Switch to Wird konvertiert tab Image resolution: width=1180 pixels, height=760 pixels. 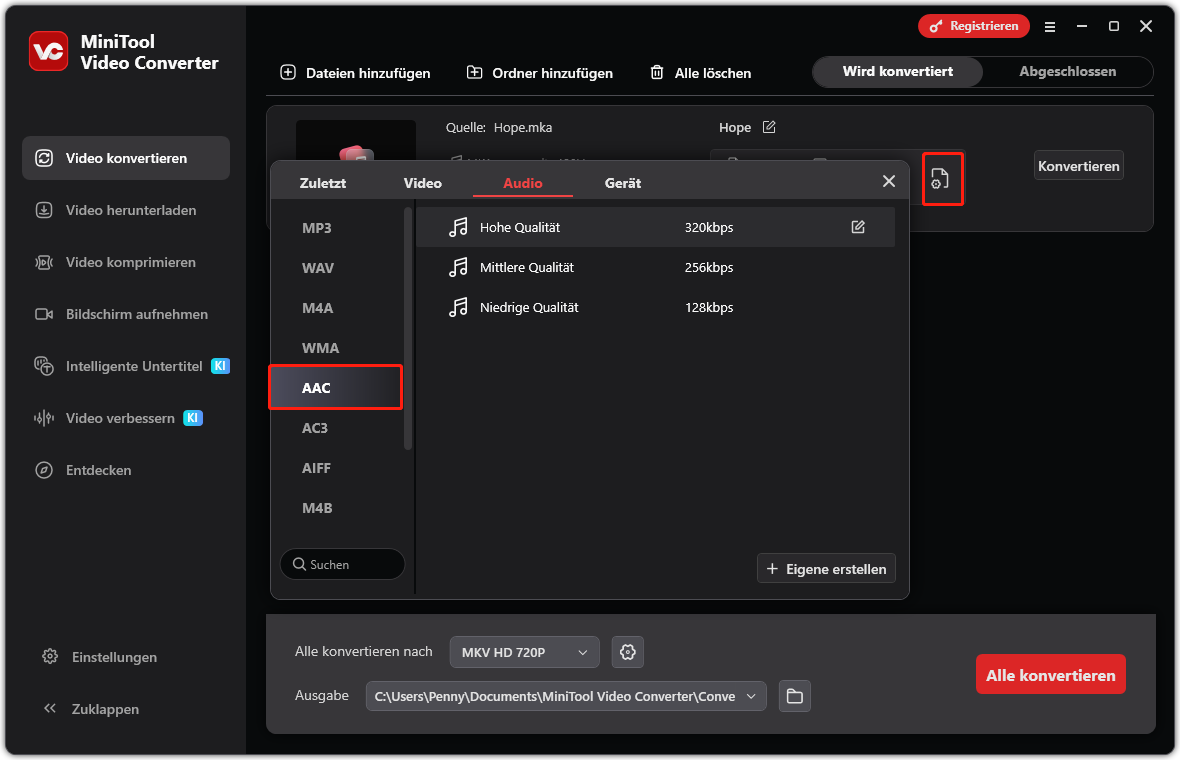pos(898,71)
